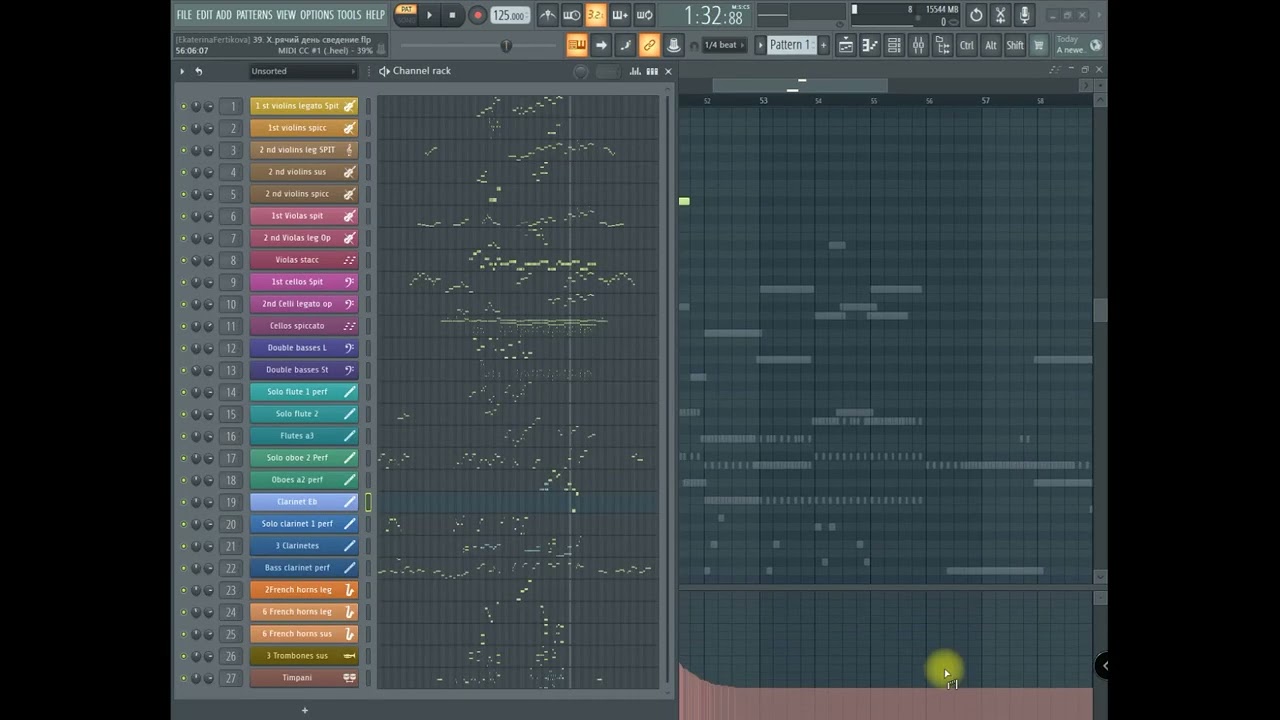Toggle the metronome icon
1280x720 pixels.
pyautogui.click(x=548, y=15)
